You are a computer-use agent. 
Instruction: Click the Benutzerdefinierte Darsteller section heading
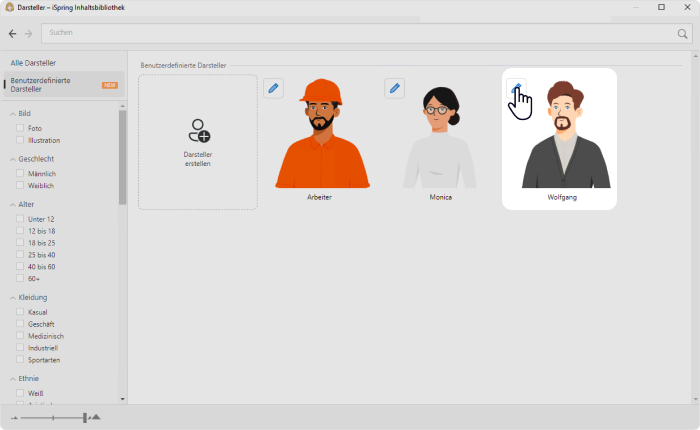183,65
